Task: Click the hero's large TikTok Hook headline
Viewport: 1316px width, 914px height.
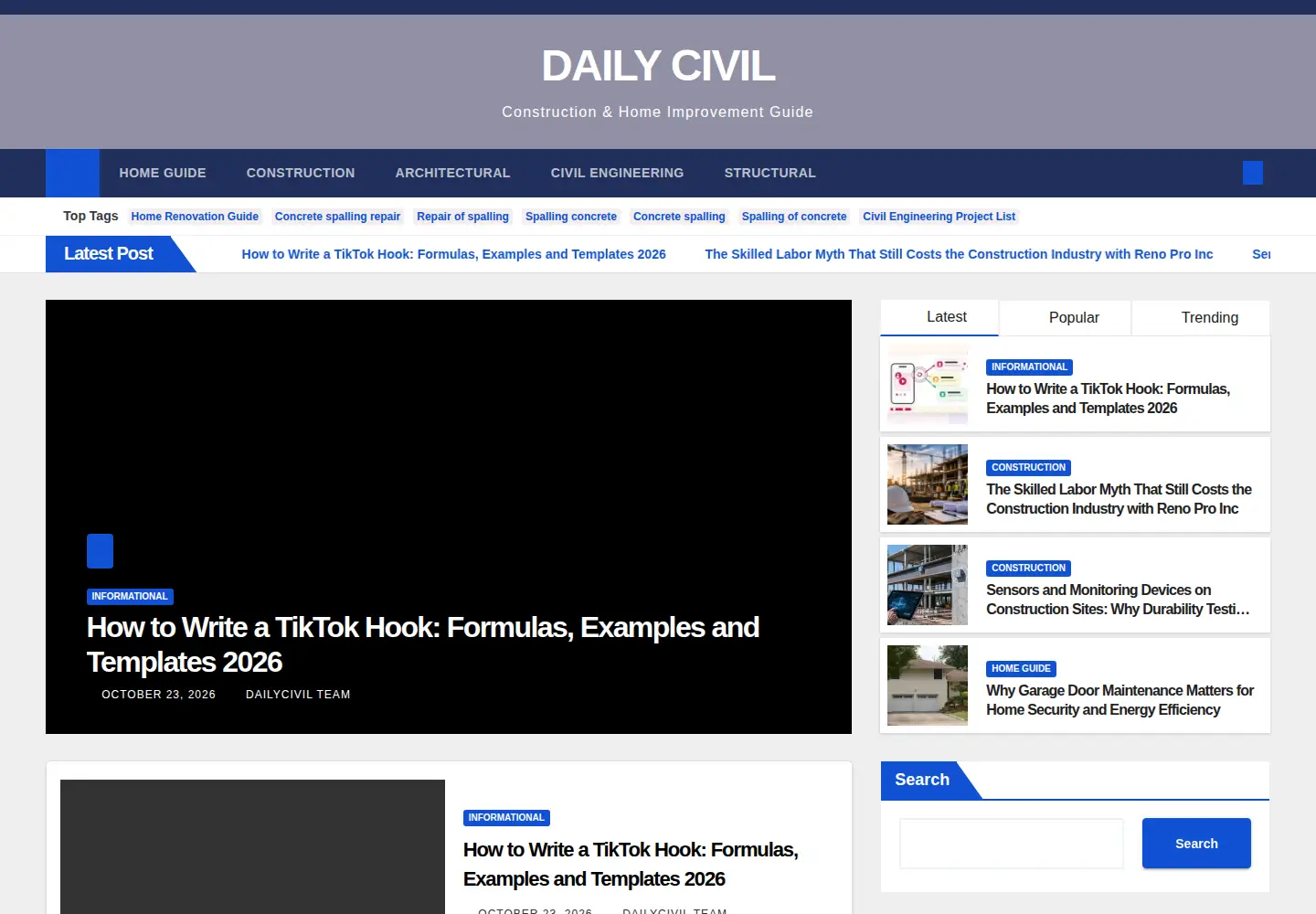Action: pos(423,644)
